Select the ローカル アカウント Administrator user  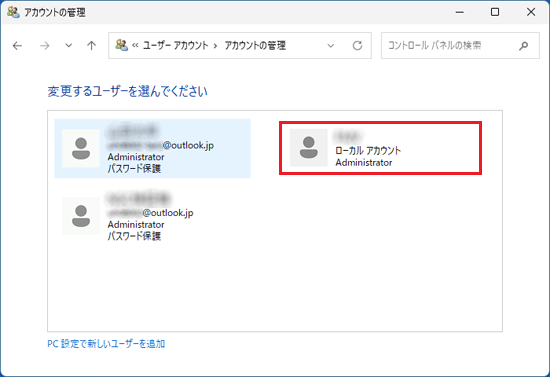pyautogui.click(x=380, y=148)
